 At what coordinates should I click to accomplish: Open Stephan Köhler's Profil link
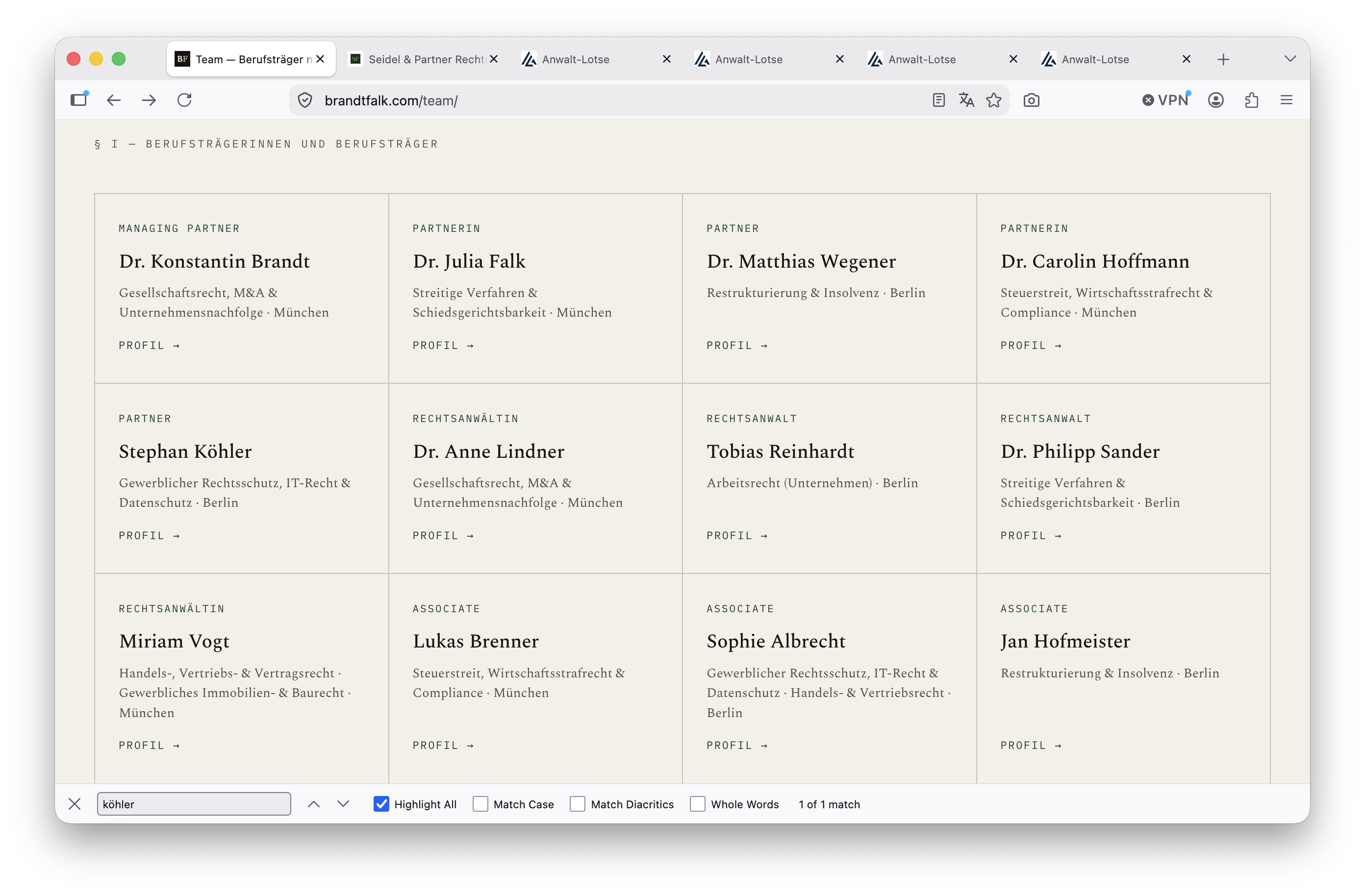tap(149, 535)
